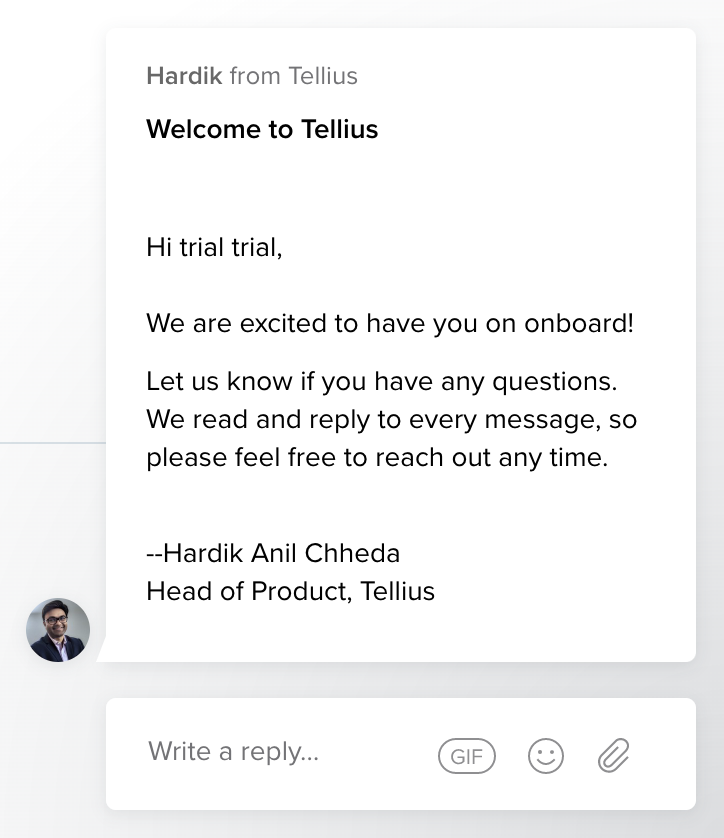Screen dimensions: 724x838
Task: Click empty space below the message signature
Action: point(401,633)
